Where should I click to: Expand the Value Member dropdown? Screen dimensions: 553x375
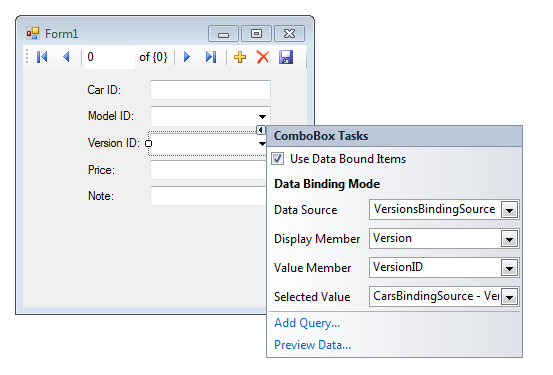pos(510,268)
